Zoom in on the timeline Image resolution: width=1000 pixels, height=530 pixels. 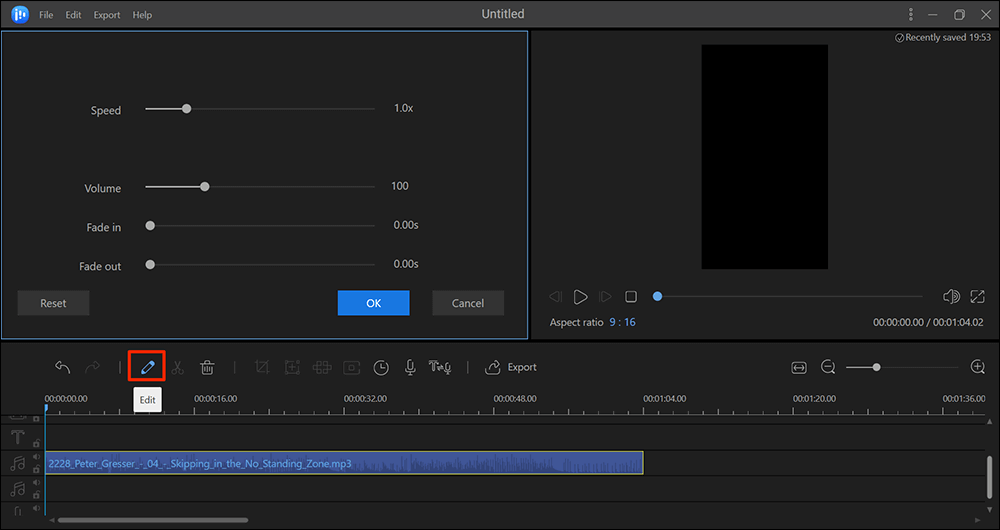(978, 367)
